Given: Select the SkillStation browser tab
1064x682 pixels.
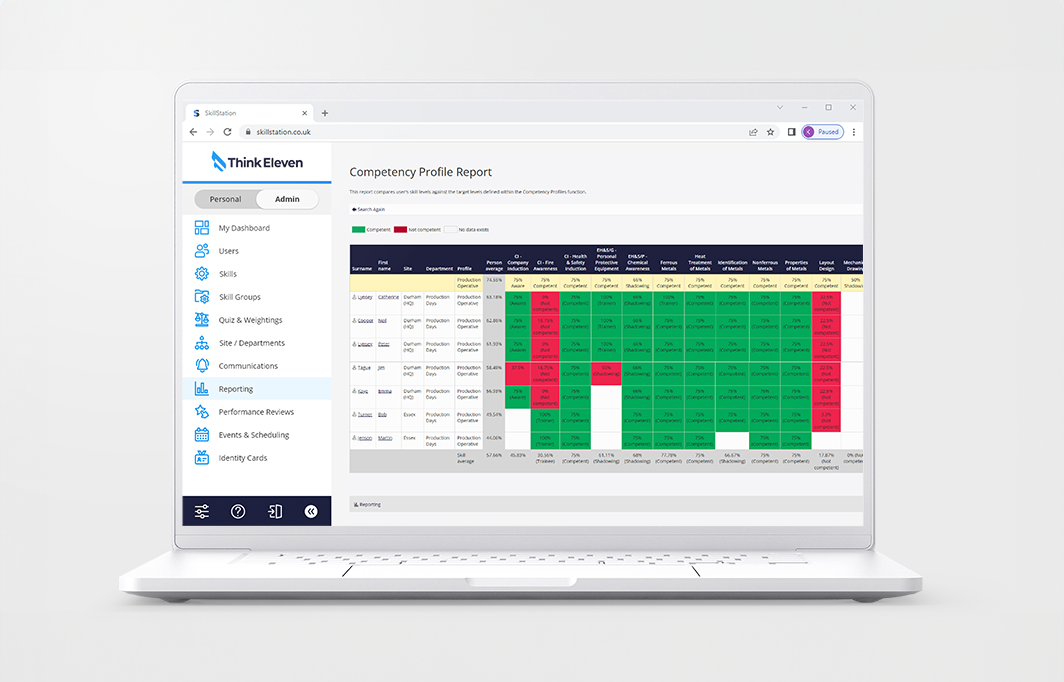Looking at the screenshot, I should click(249, 113).
